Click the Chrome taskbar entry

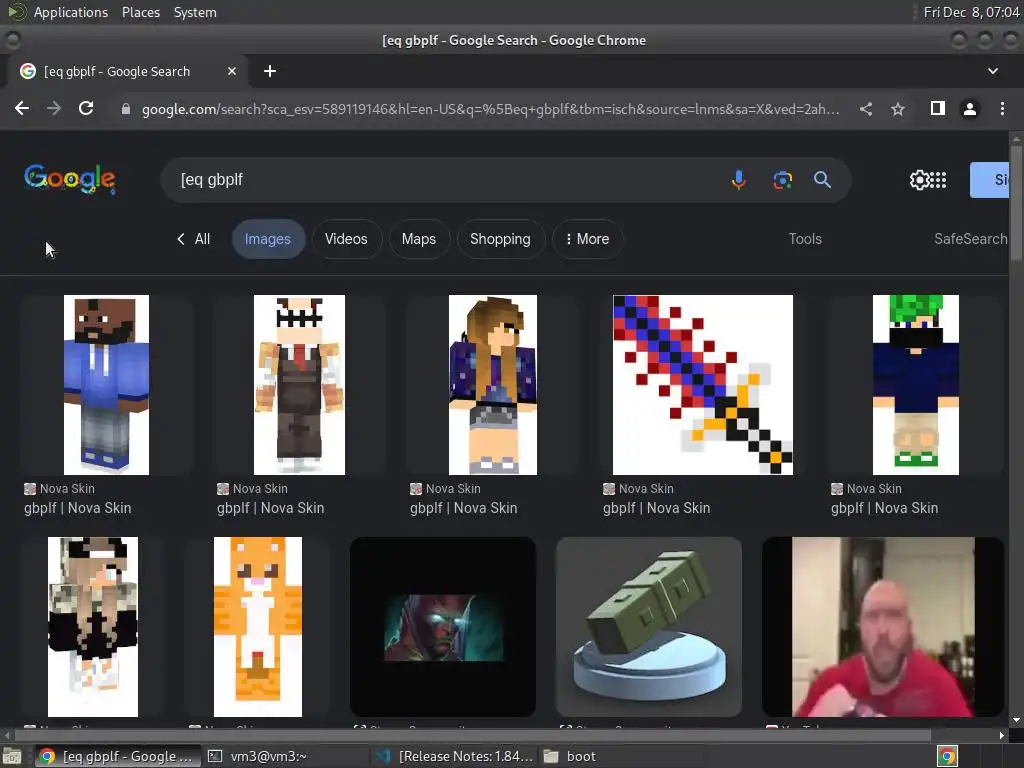point(116,756)
